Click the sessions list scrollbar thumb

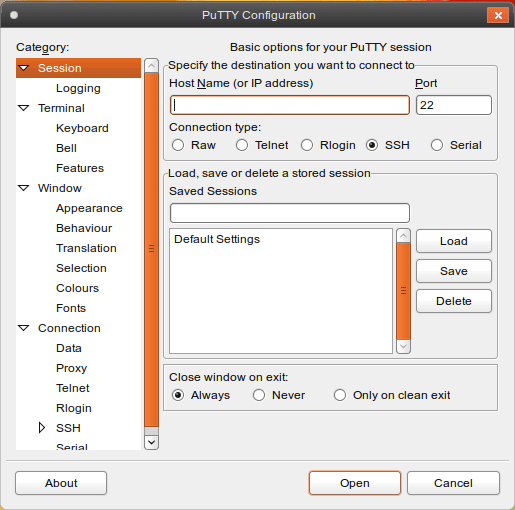[403, 291]
